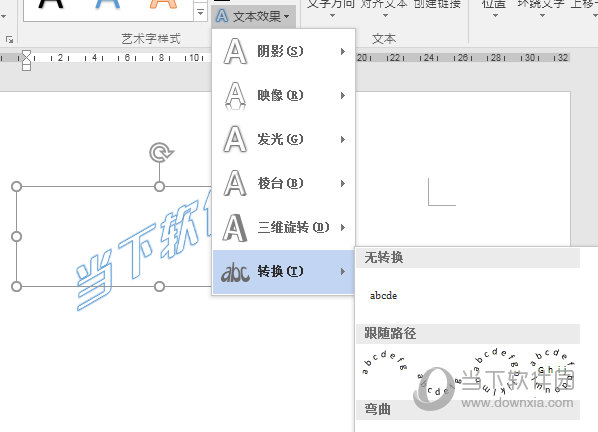598x432 pixels.
Task: Expand the WordArt styles gallery more arrow
Action: pyautogui.click(x=200, y=13)
